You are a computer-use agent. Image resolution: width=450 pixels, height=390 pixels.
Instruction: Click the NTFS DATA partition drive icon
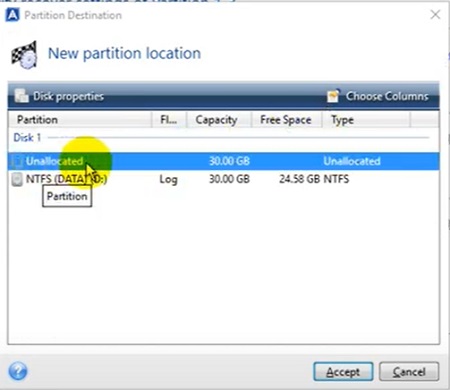[17, 179]
